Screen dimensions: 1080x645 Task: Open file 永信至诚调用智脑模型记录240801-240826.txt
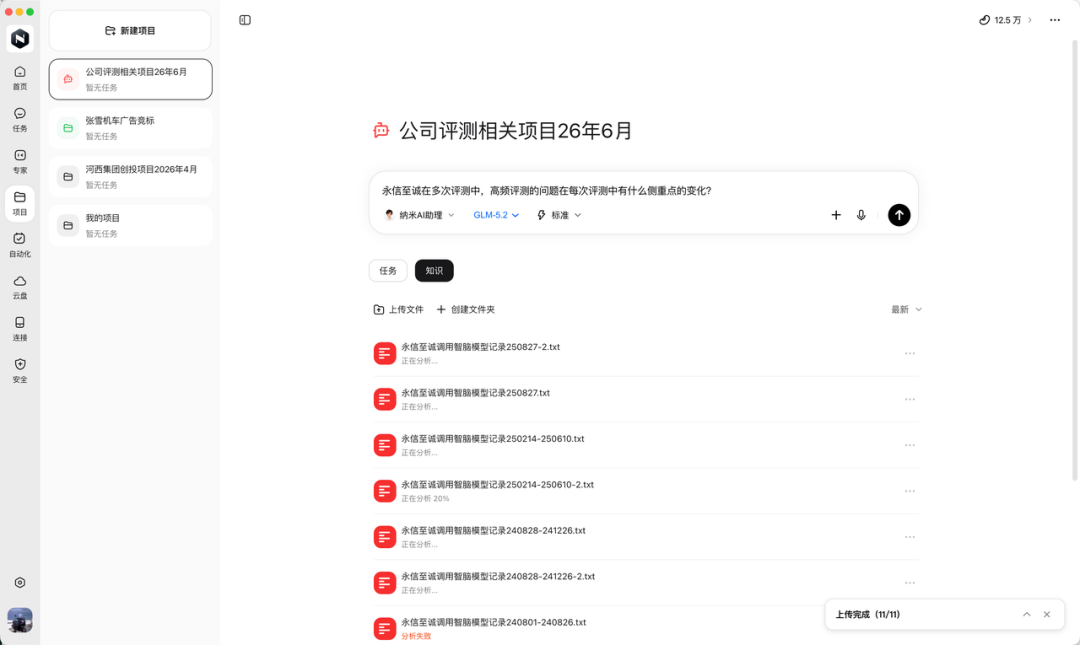pos(493,622)
